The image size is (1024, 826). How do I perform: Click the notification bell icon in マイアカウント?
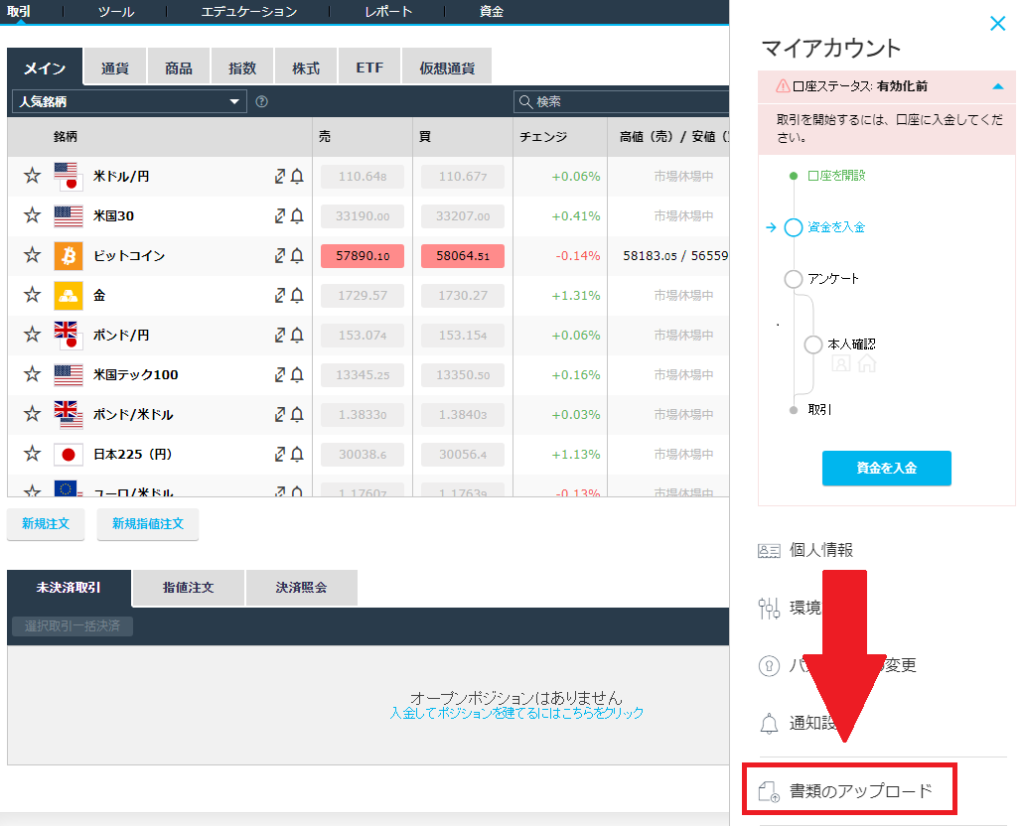[x=769, y=723]
